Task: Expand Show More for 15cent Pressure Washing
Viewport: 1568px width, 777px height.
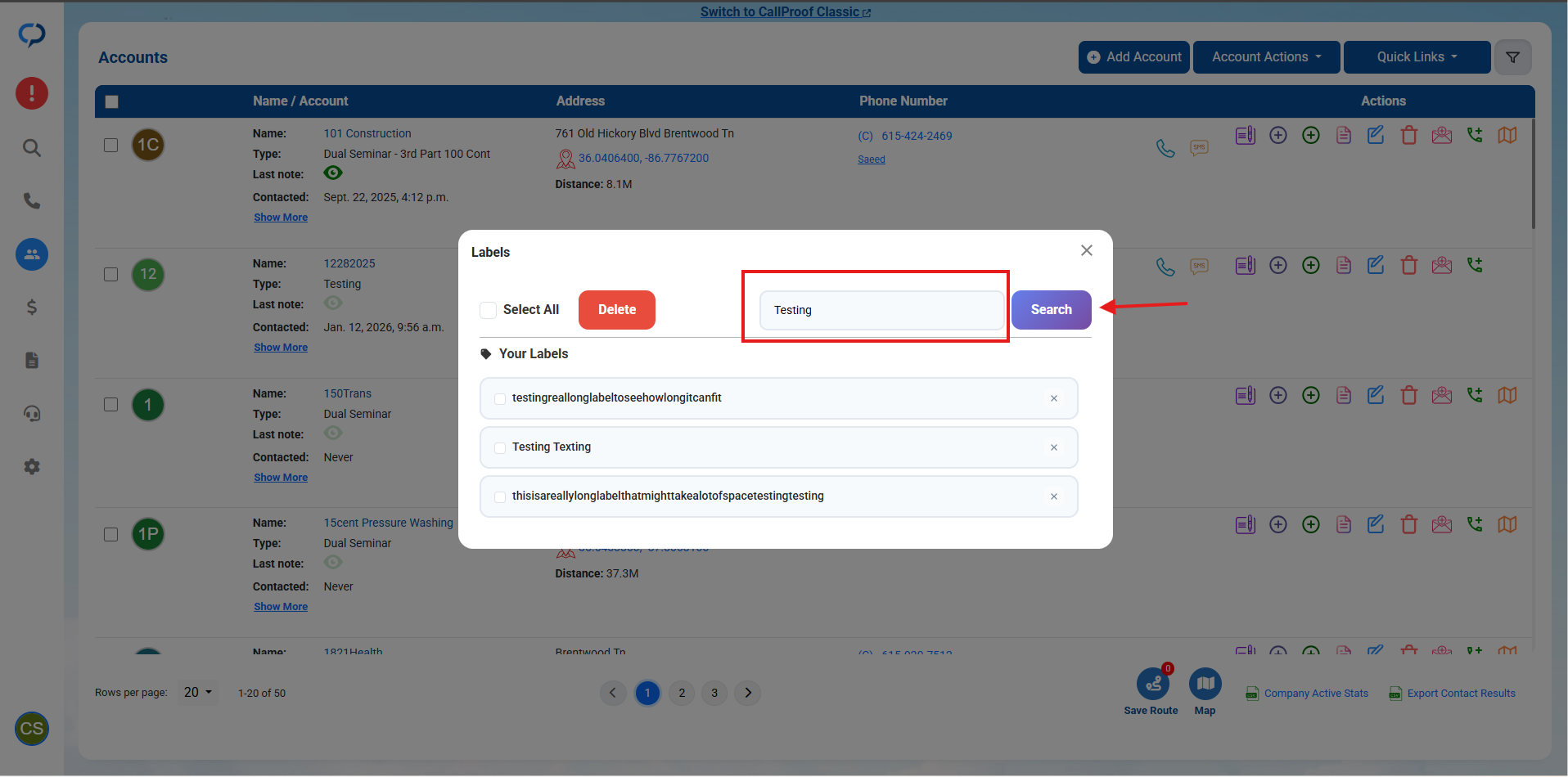Action: tap(281, 607)
